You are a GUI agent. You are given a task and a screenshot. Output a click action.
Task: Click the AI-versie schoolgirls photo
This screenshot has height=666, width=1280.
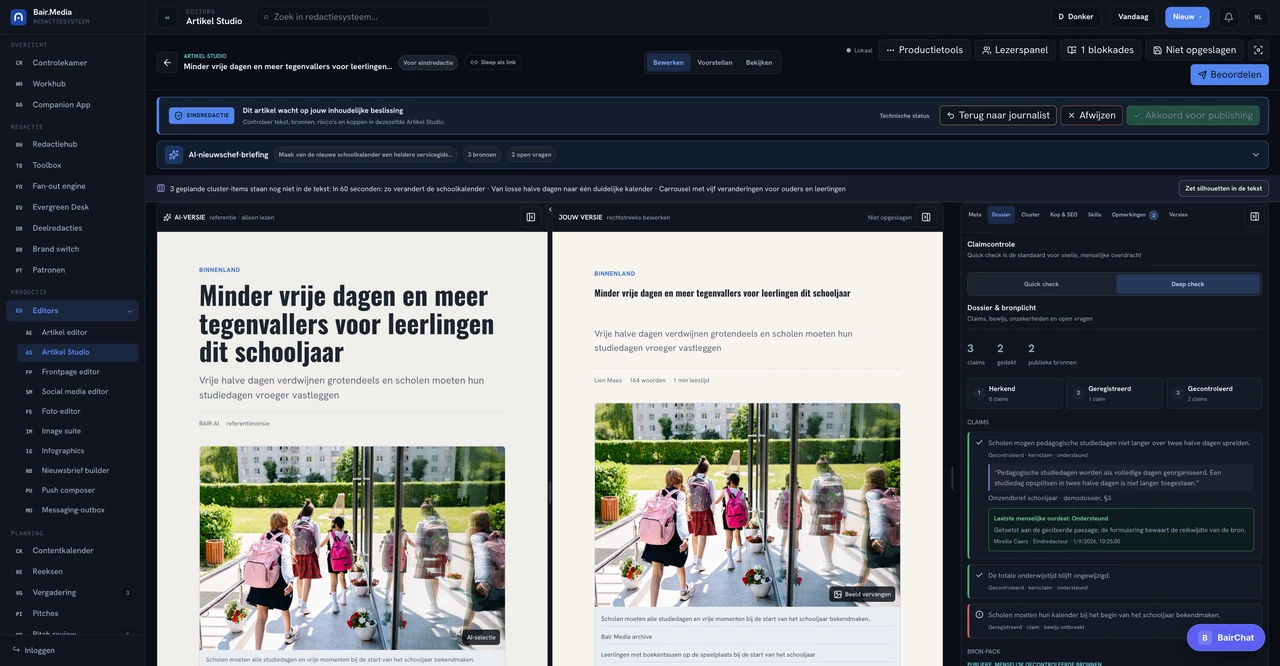point(352,548)
